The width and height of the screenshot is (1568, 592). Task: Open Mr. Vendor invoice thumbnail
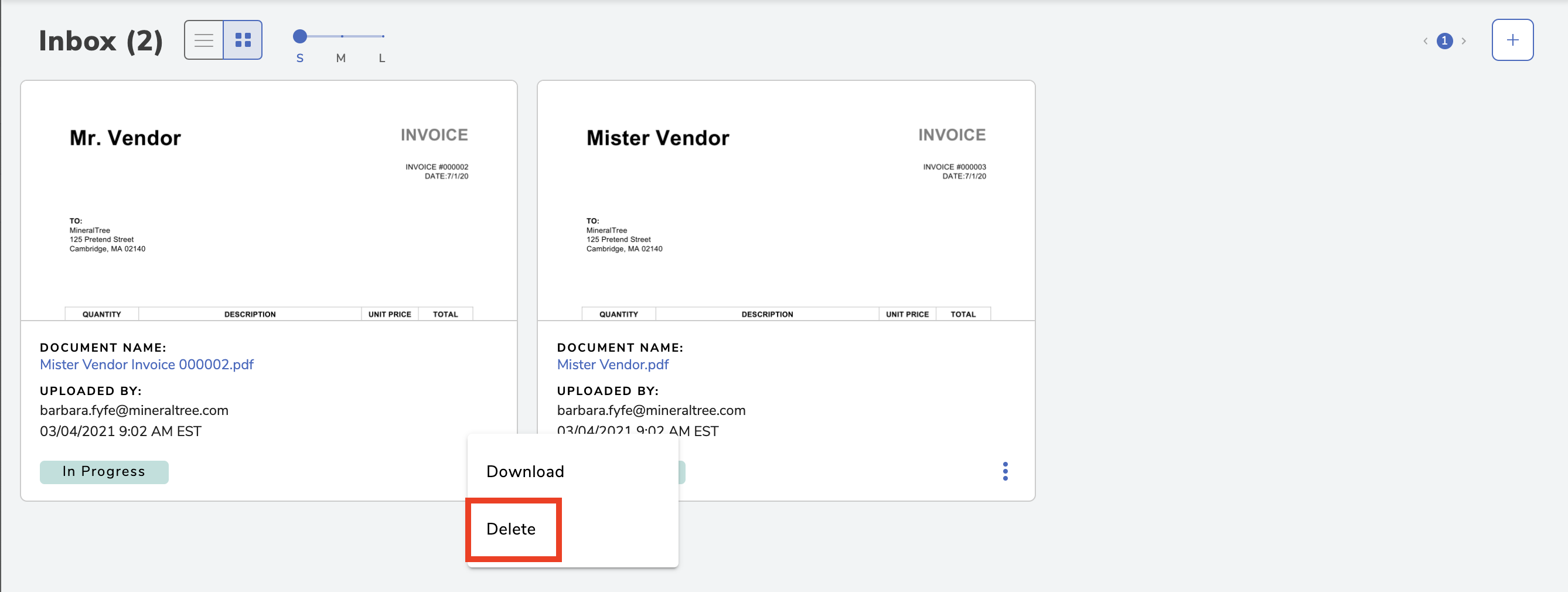point(269,200)
